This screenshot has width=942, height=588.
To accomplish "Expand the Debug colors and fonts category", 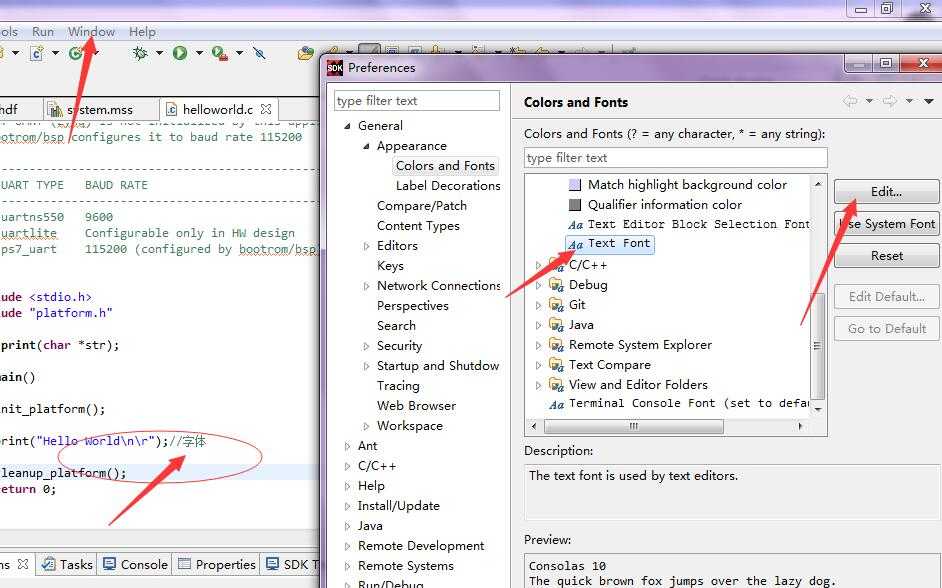I will coord(538,285).
